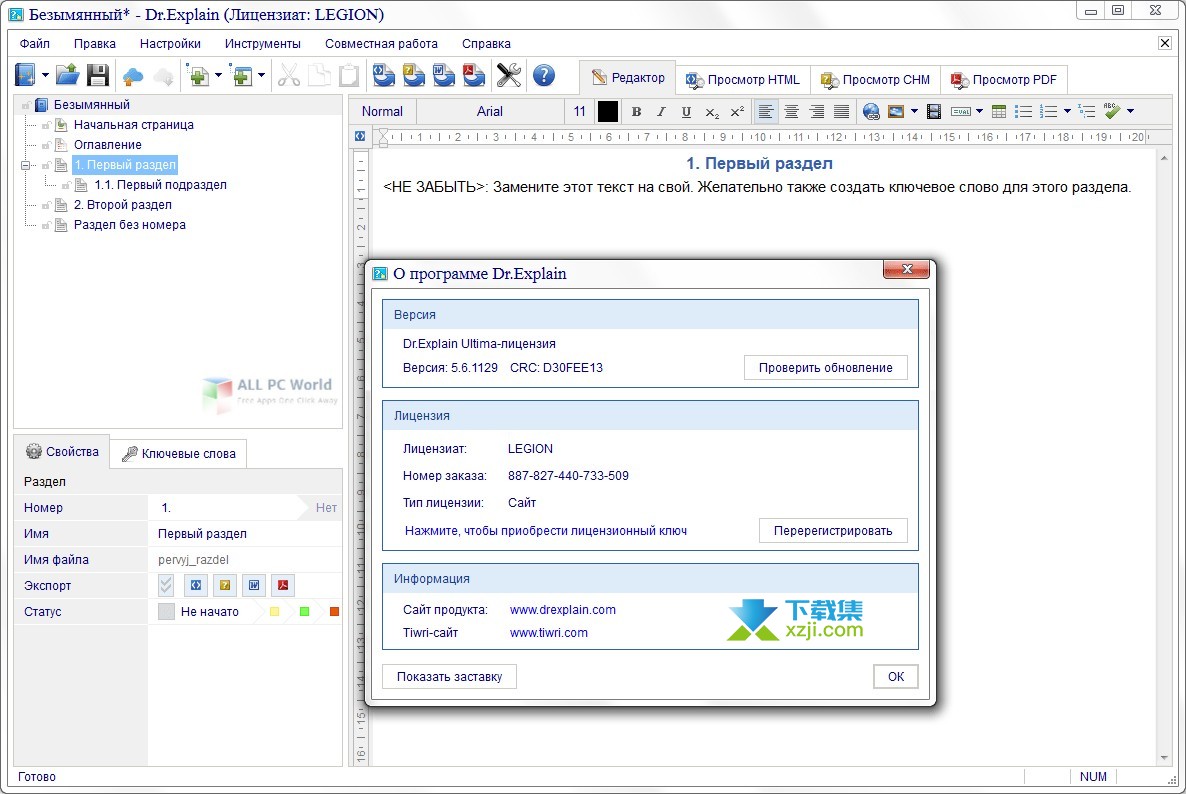The image size is (1186, 794).
Task: Open the Инструменты menu
Action: click(x=262, y=44)
